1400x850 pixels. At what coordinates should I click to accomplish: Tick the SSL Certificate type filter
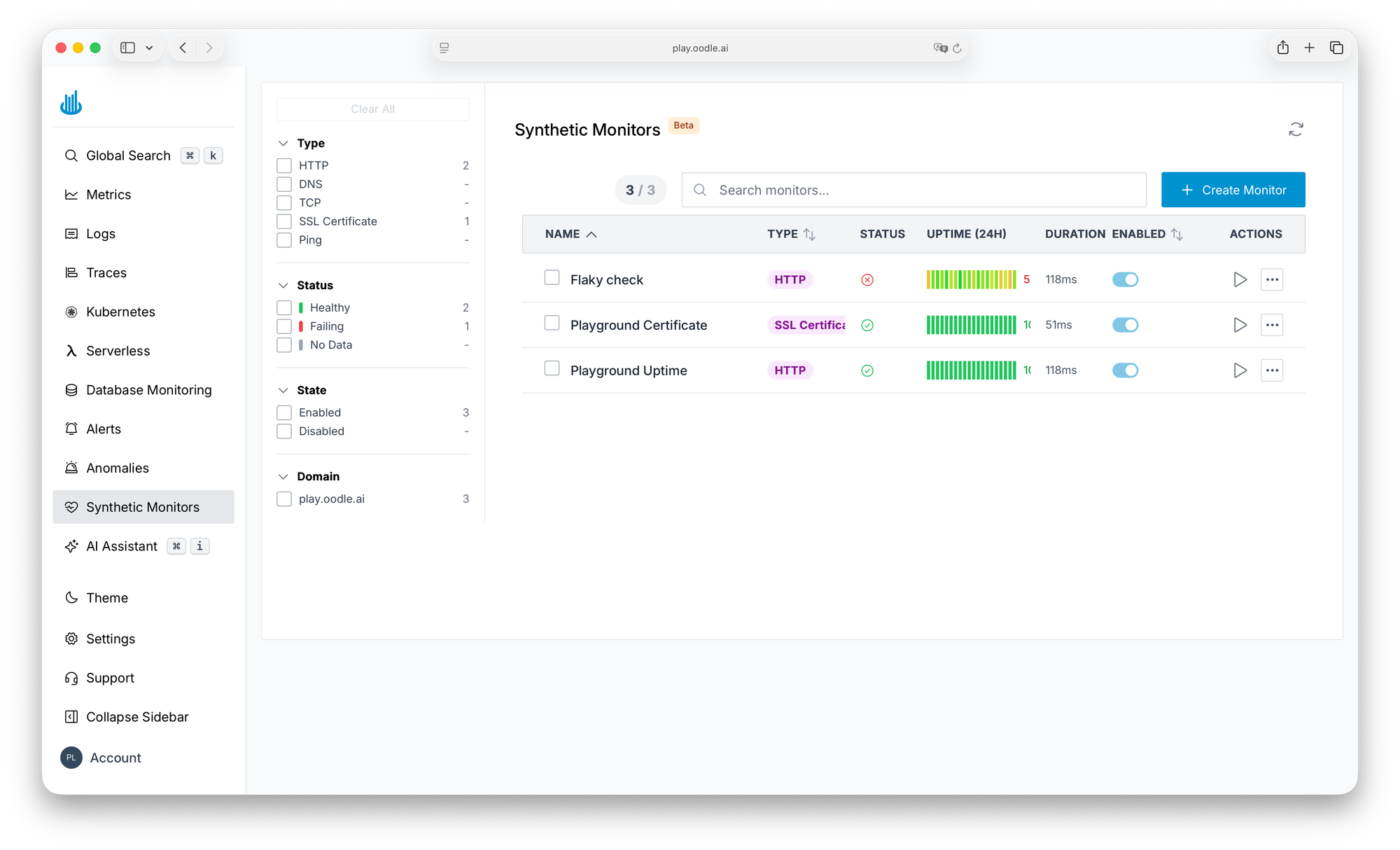284,221
